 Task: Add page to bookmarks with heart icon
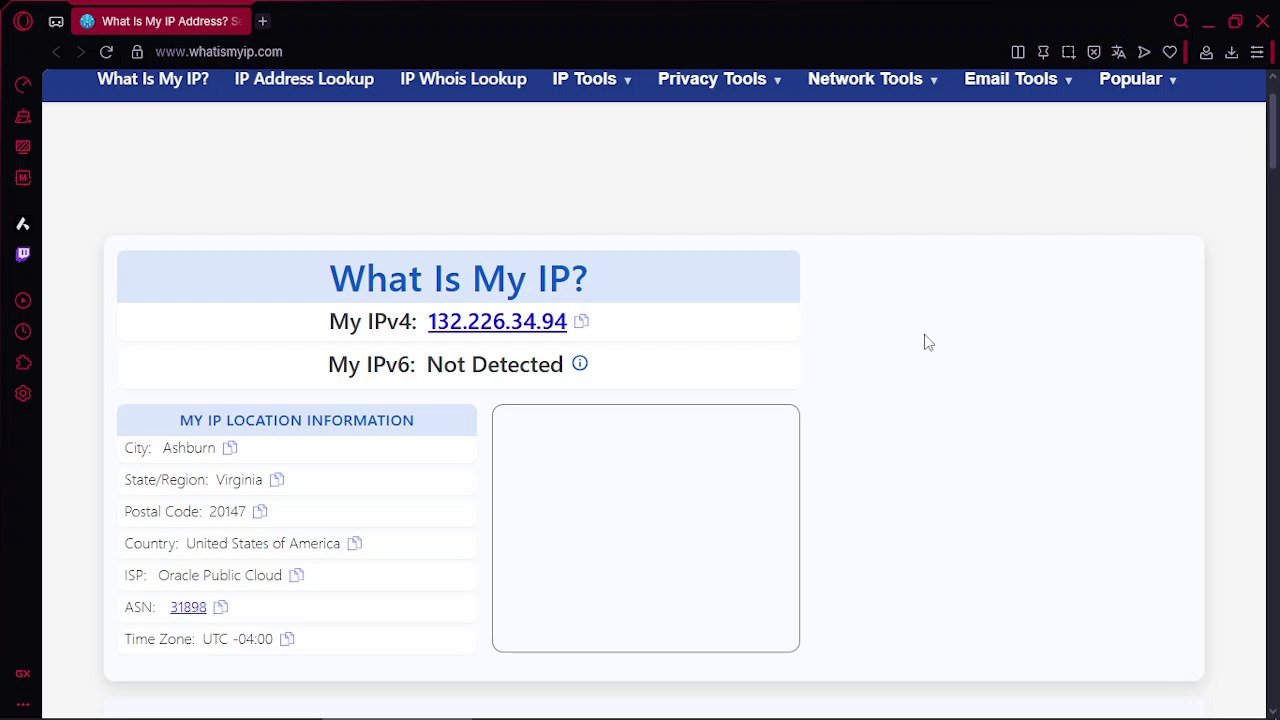(x=1169, y=52)
